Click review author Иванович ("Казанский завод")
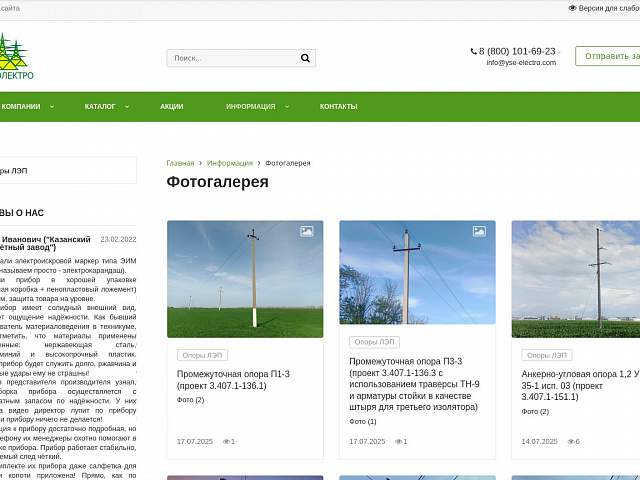The image size is (640, 480). pyautogui.click(x=45, y=243)
